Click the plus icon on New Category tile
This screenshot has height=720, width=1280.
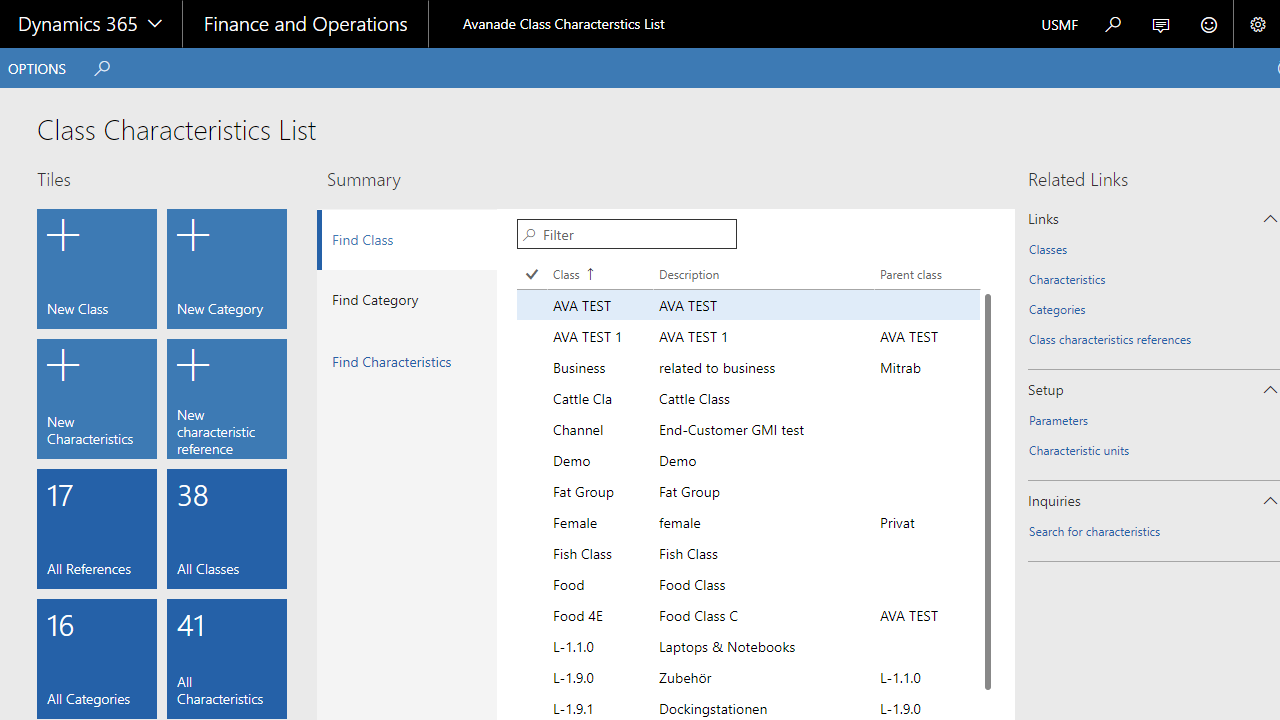193,236
